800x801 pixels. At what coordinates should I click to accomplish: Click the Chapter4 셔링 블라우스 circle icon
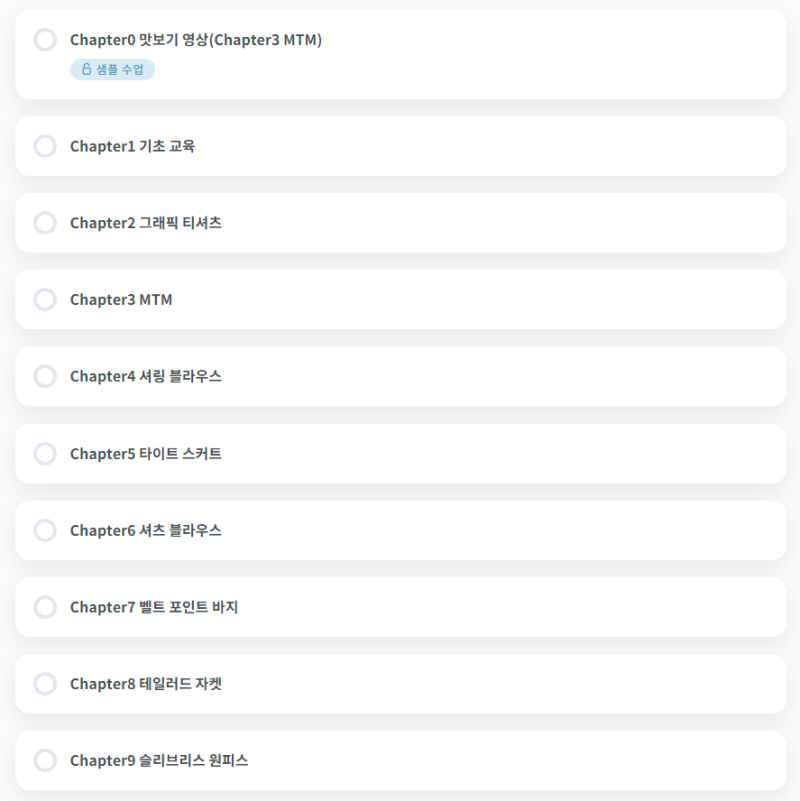pyautogui.click(x=45, y=377)
